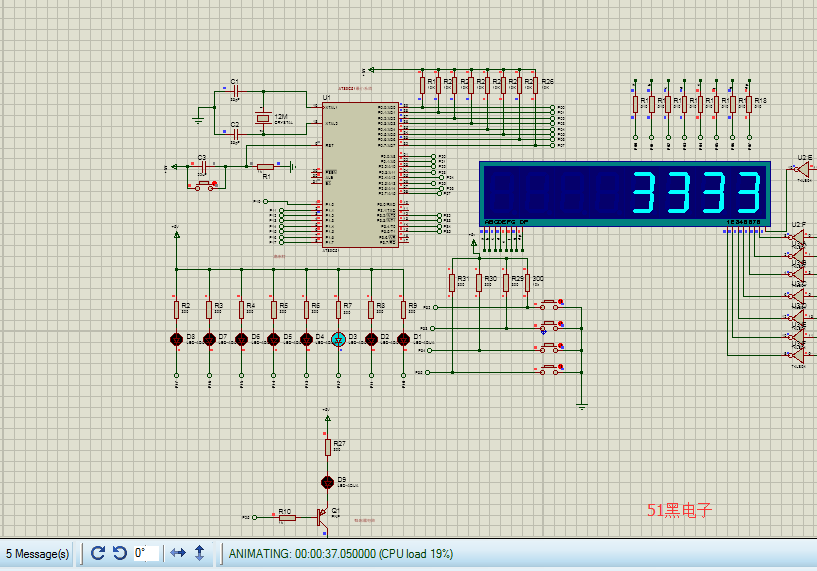This screenshot has width=817, height=571.
Task: Open the 5 Message(s) simulation log
Action: click(x=37, y=554)
